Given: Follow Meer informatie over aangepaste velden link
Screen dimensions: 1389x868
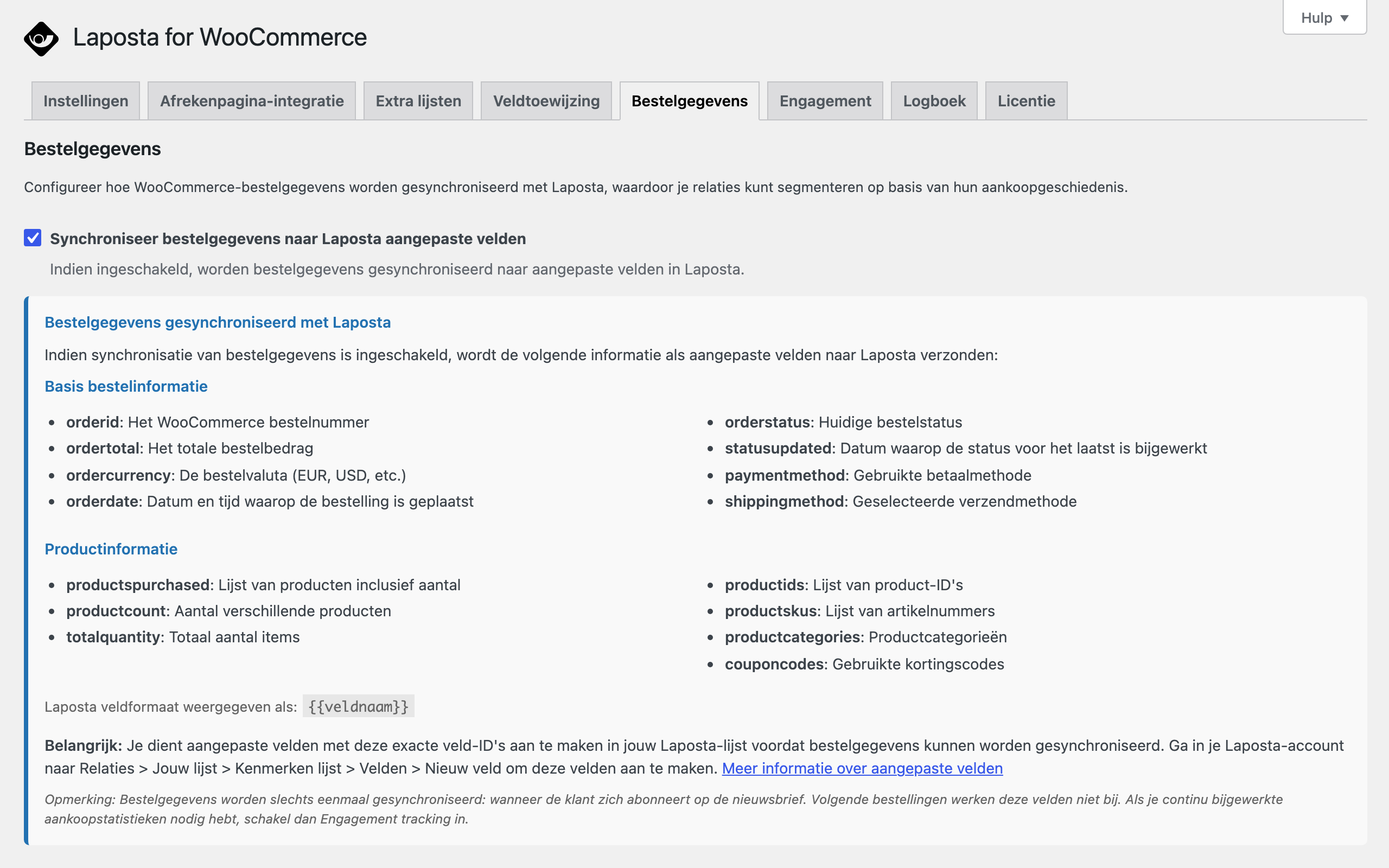Looking at the screenshot, I should click(862, 768).
